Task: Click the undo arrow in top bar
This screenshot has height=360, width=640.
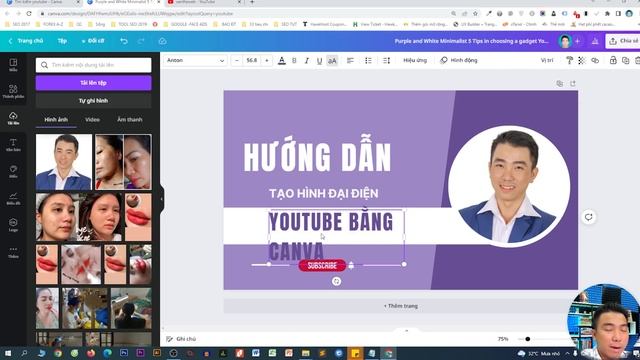Action: coord(124,41)
